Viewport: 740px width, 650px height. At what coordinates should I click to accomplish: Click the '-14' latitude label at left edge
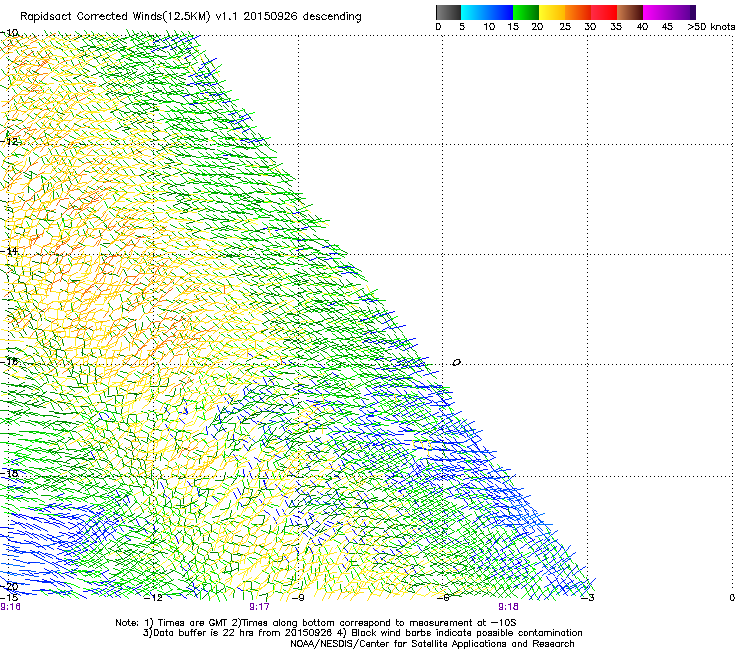9,251
